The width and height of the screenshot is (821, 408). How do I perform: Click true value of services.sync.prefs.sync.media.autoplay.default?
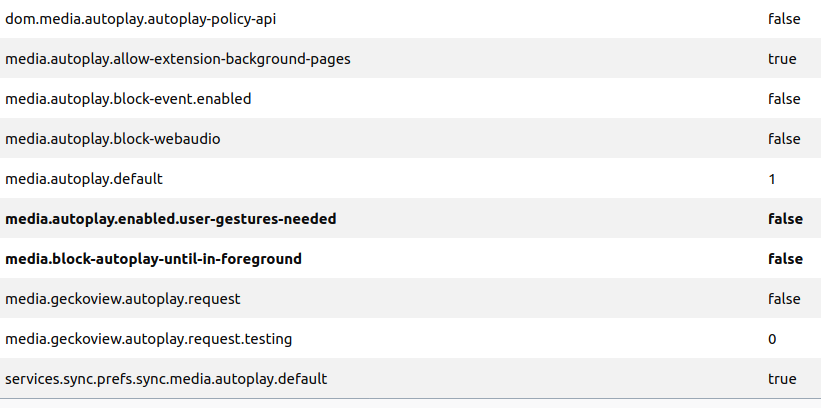pos(782,379)
